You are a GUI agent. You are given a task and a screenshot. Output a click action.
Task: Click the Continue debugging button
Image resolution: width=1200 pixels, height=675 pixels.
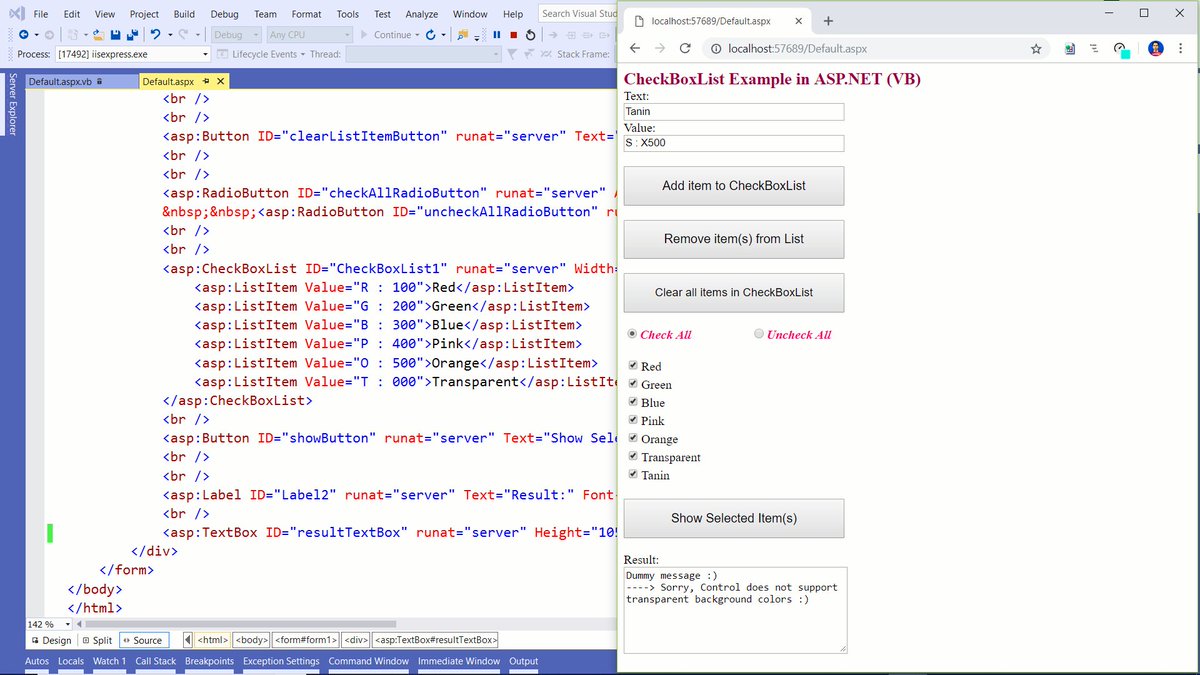point(385,34)
